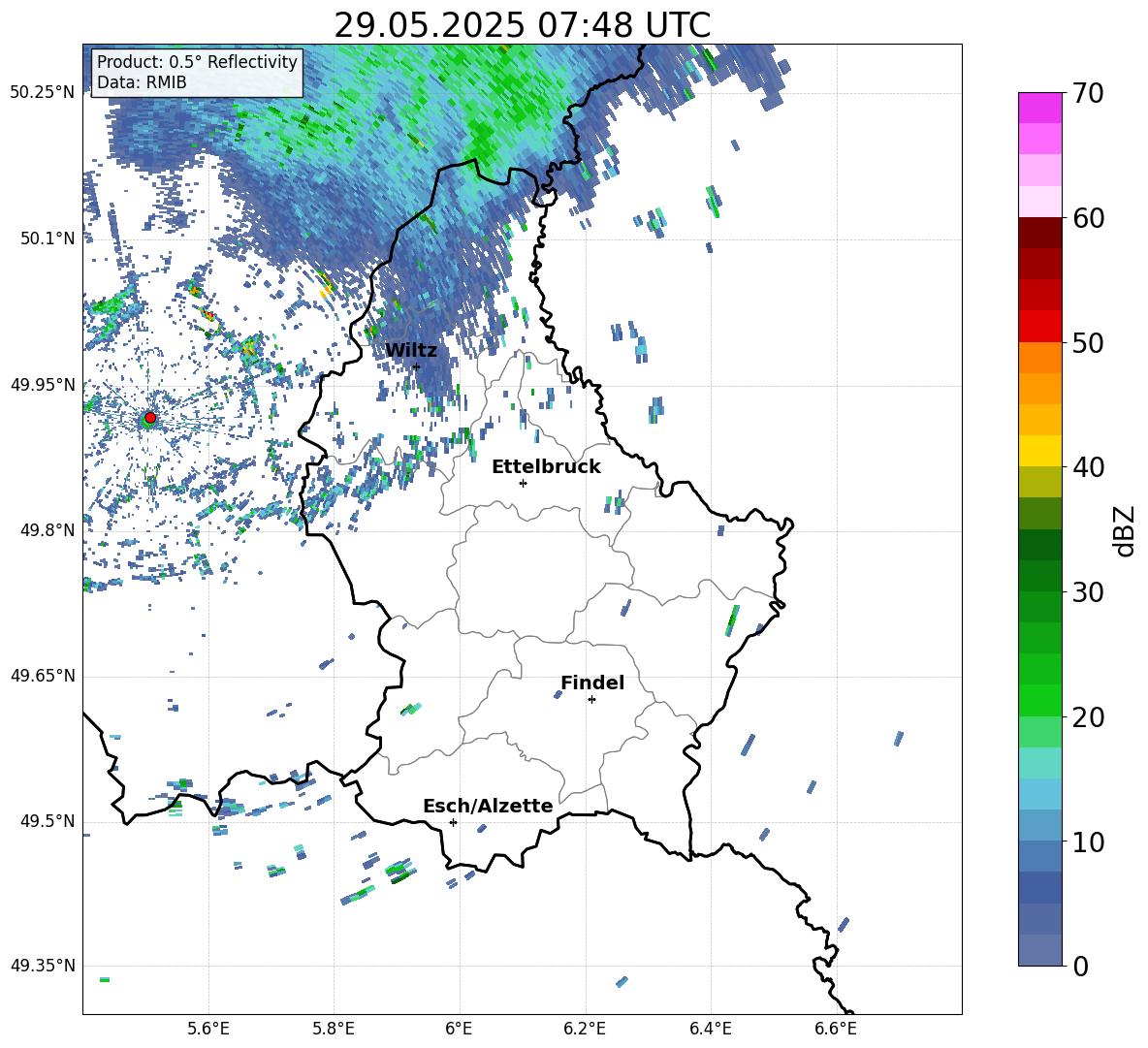Click the 49.95°N latitude label

43,385
